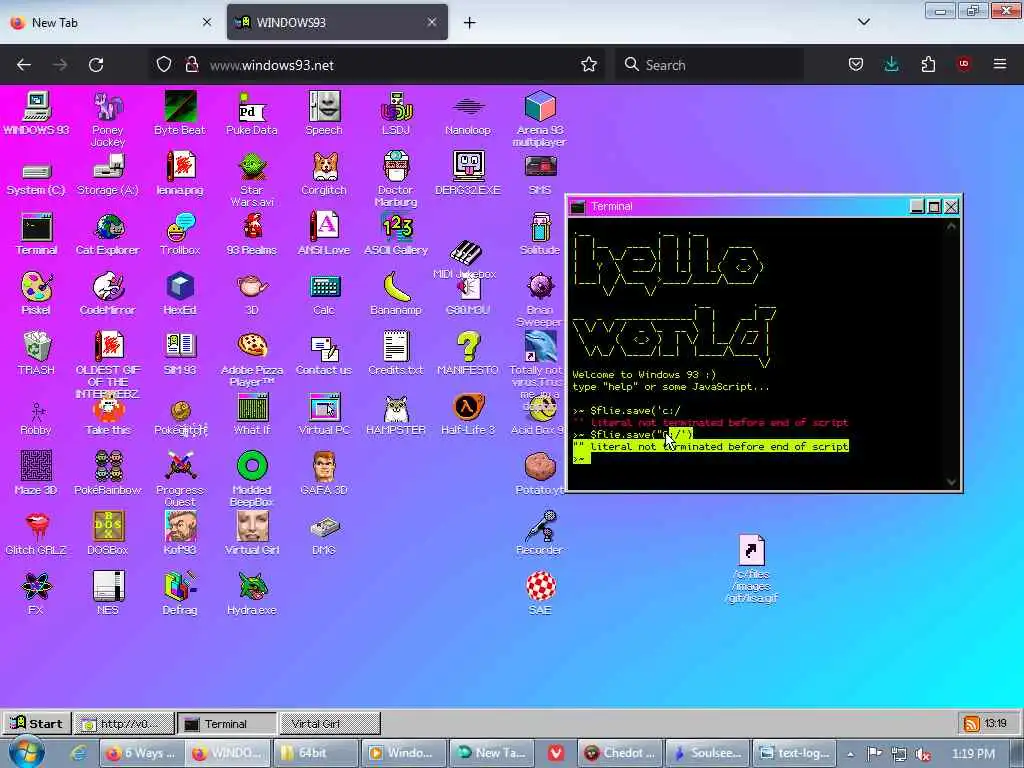This screenshot has height=768, width=1024.
Task: Launch the Byte Beat icon
Action: coord(180,112)
